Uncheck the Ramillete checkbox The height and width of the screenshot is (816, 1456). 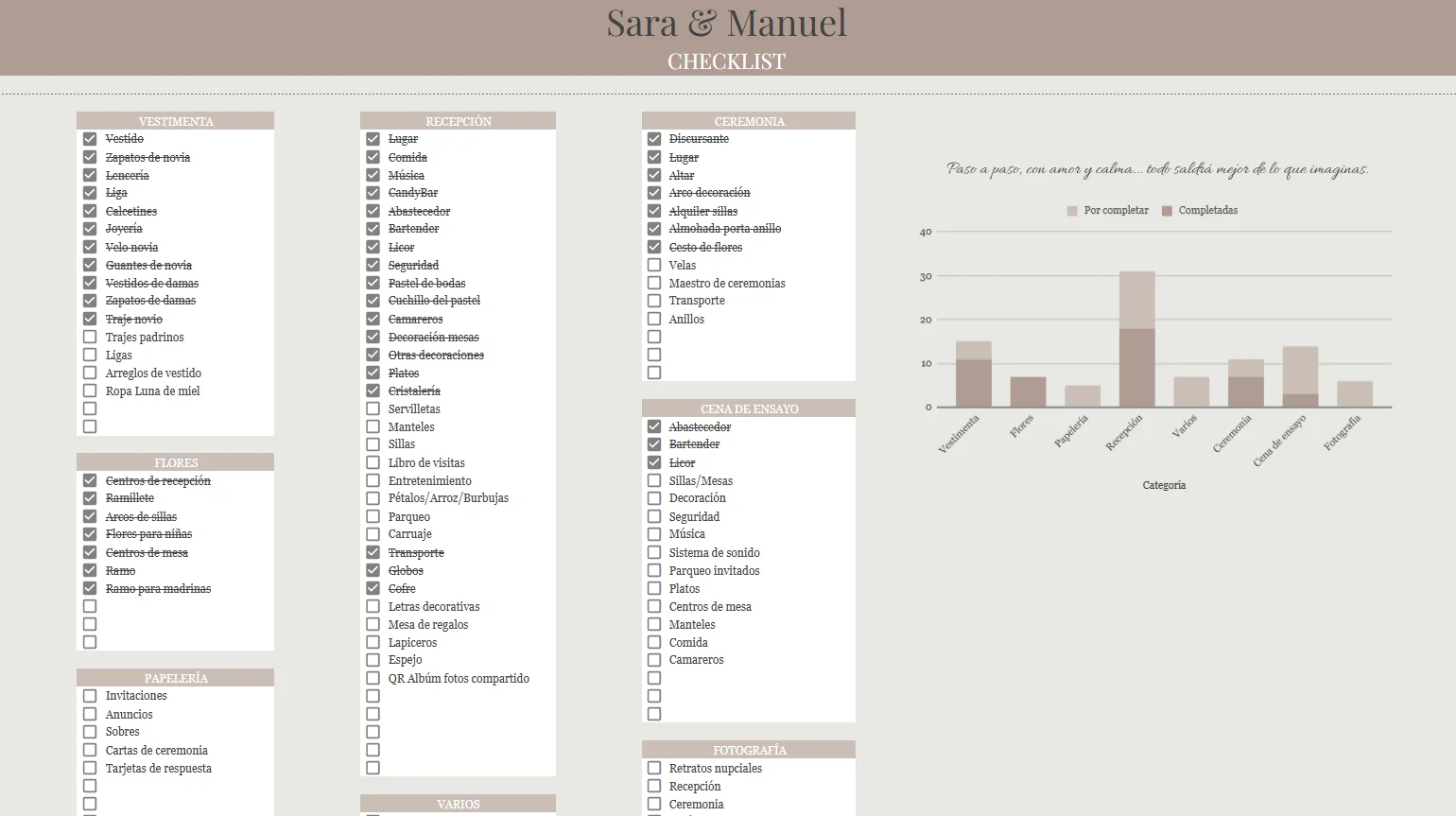(90, 498)
